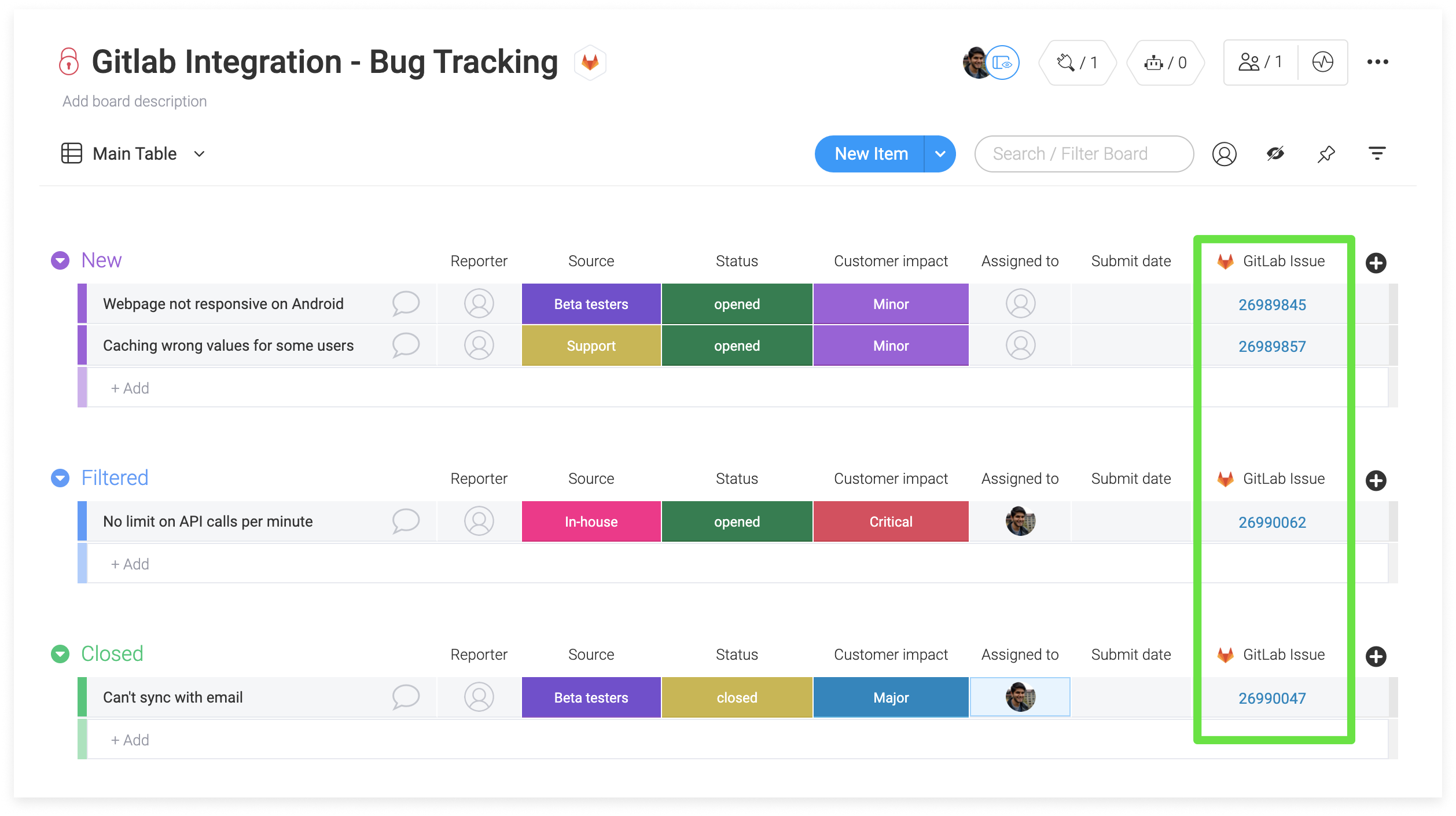Open the three-dot board options menu
1456x816 pixels.
coord(1377,62)
